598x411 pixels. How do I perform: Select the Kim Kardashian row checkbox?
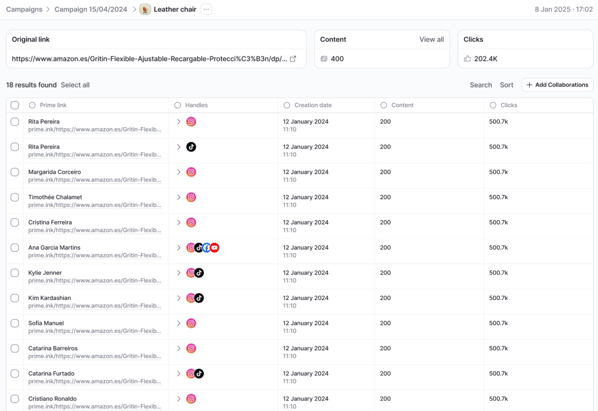pyautogui.click(x=15, y=298)
